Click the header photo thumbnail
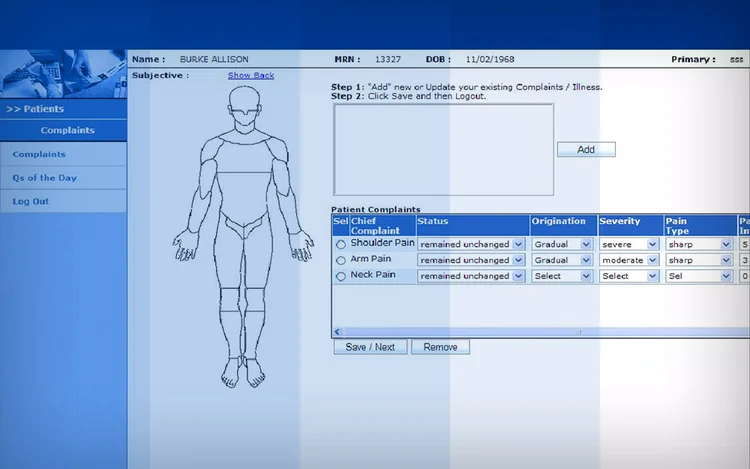Viewport: 750px width, 469px height. tap(63, 74)
